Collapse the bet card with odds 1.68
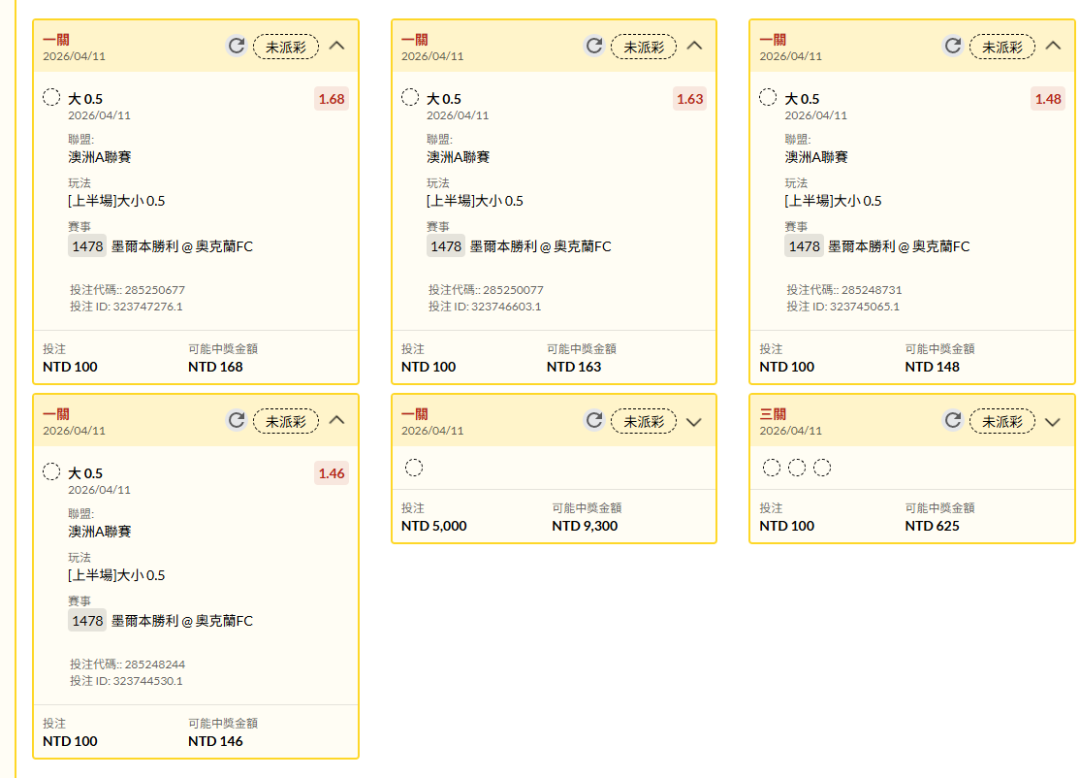1080x778 pixels. (x=337, y=45)
